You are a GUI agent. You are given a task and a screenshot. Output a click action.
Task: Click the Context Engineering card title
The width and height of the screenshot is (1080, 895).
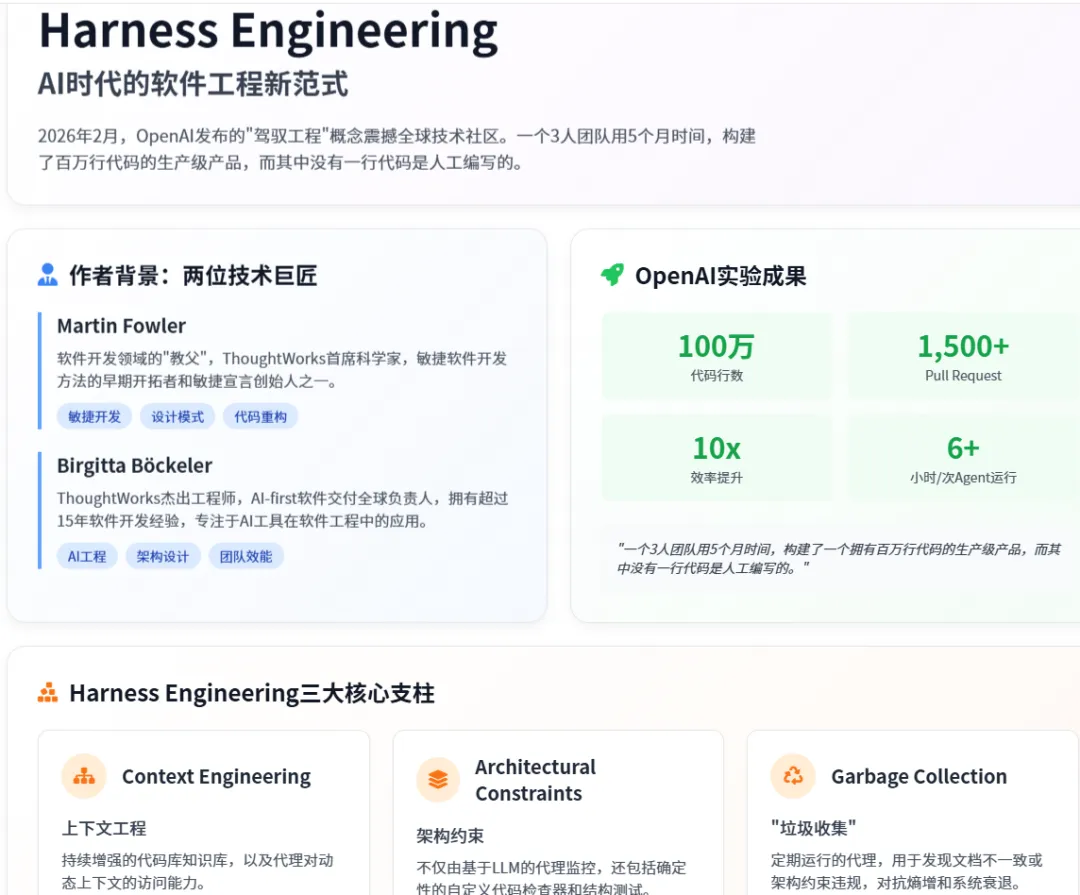[216, 776]
